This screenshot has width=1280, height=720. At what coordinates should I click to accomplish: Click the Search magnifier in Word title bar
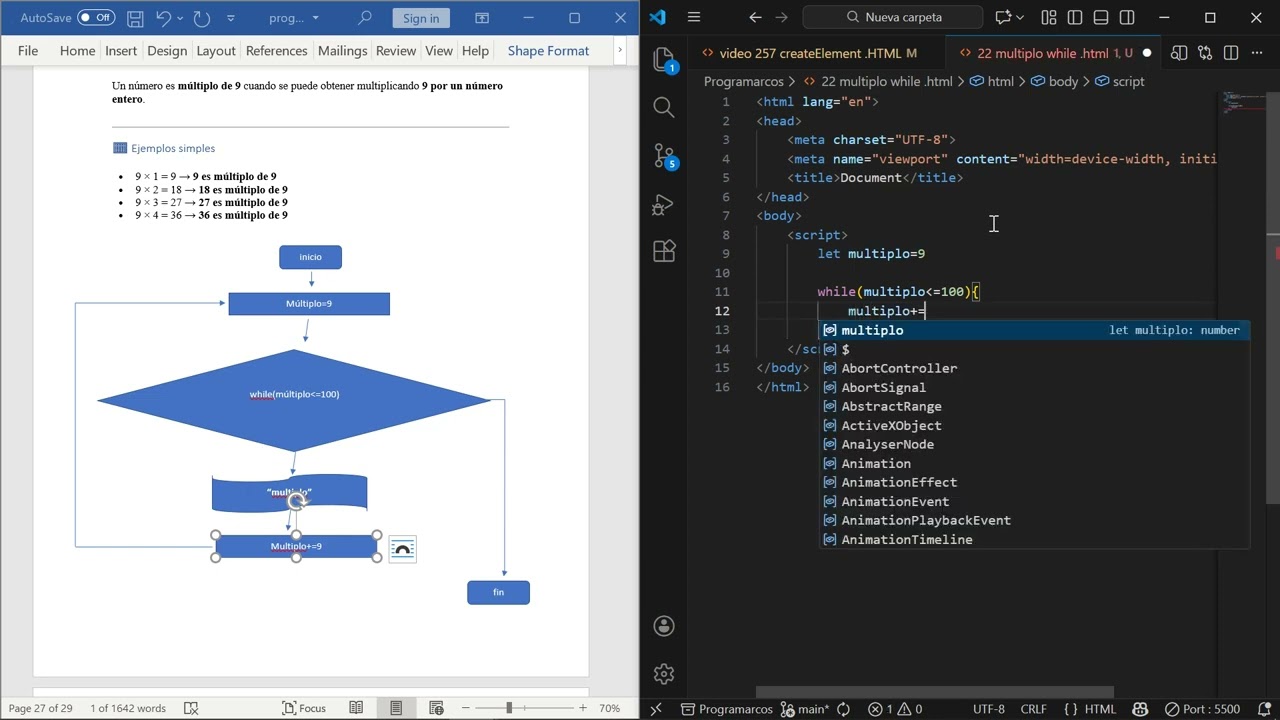pos(365,18)
